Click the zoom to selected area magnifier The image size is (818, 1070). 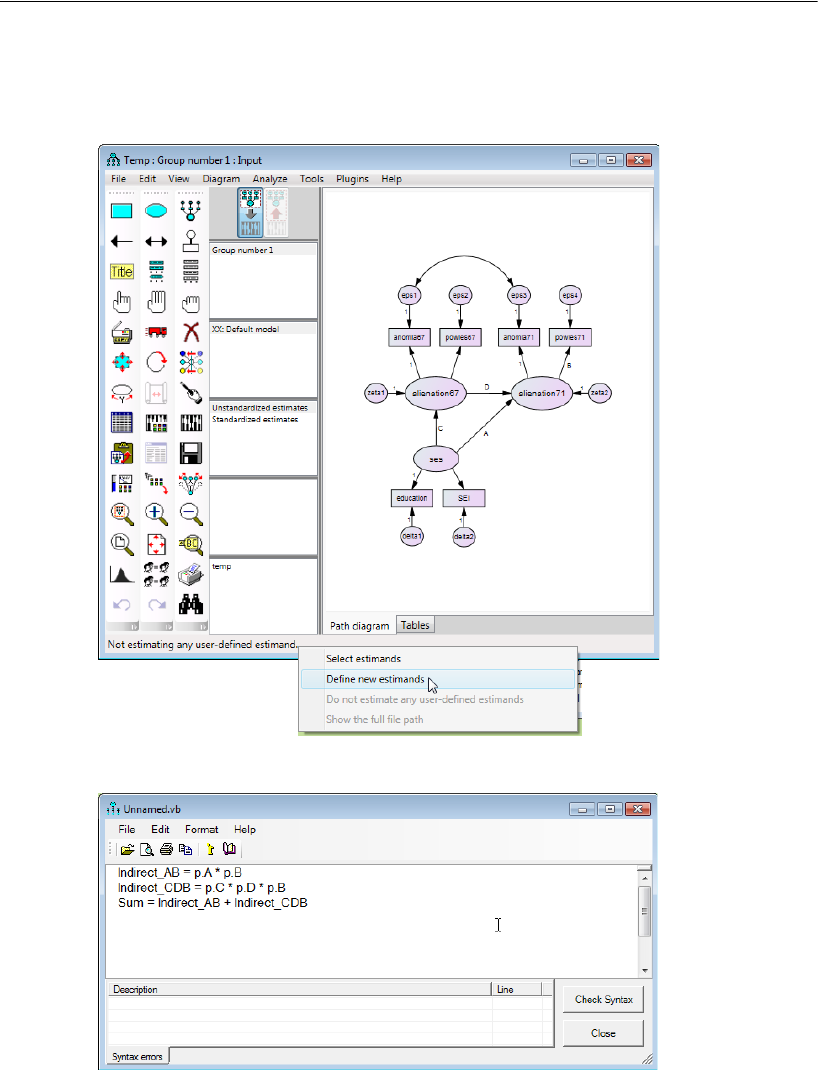coord(121,513)
